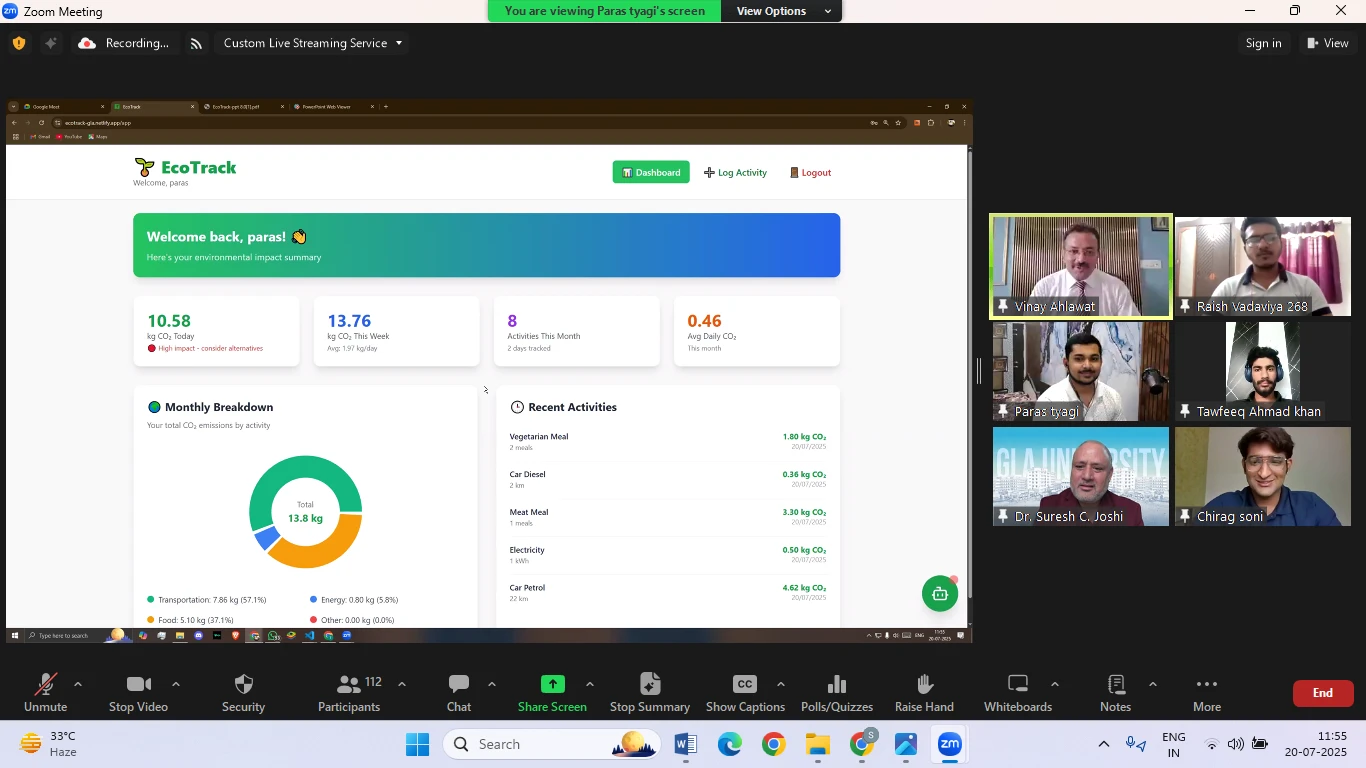Unmute the microphone

point(46,685)
